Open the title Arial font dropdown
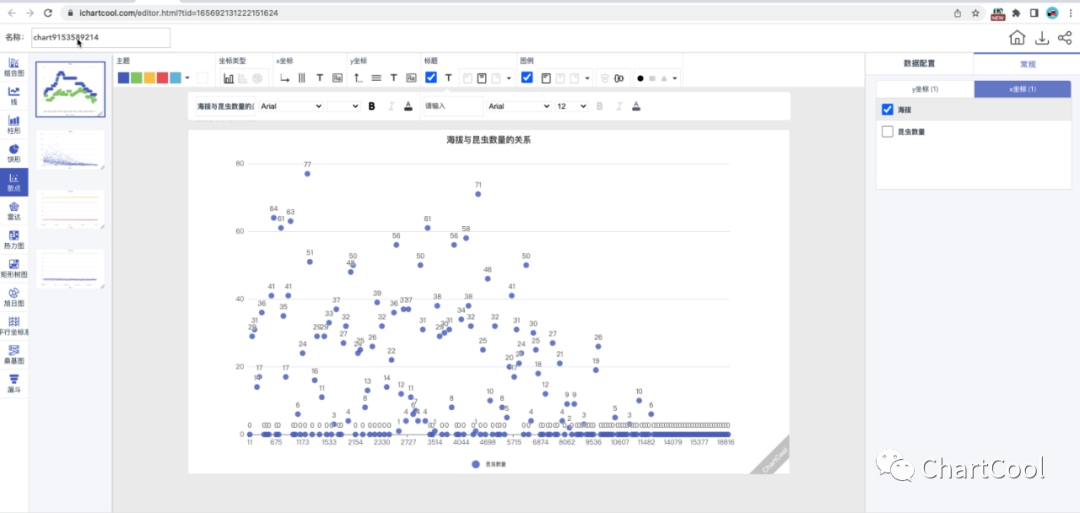This screenshot has height=513, width=1080. (290, 106)
